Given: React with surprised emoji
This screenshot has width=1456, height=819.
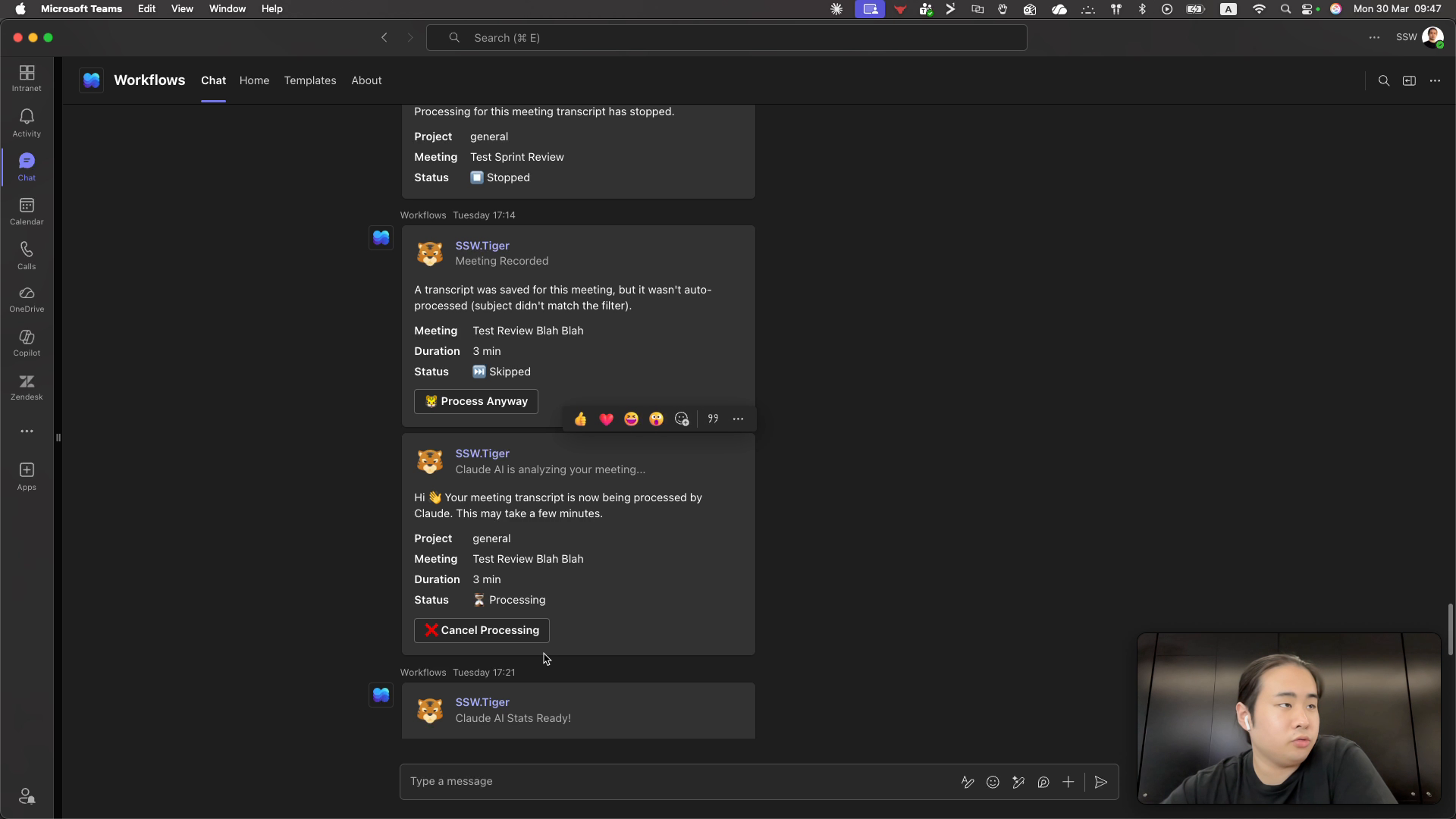Looking at the screenshot, I should click(656, 419).
